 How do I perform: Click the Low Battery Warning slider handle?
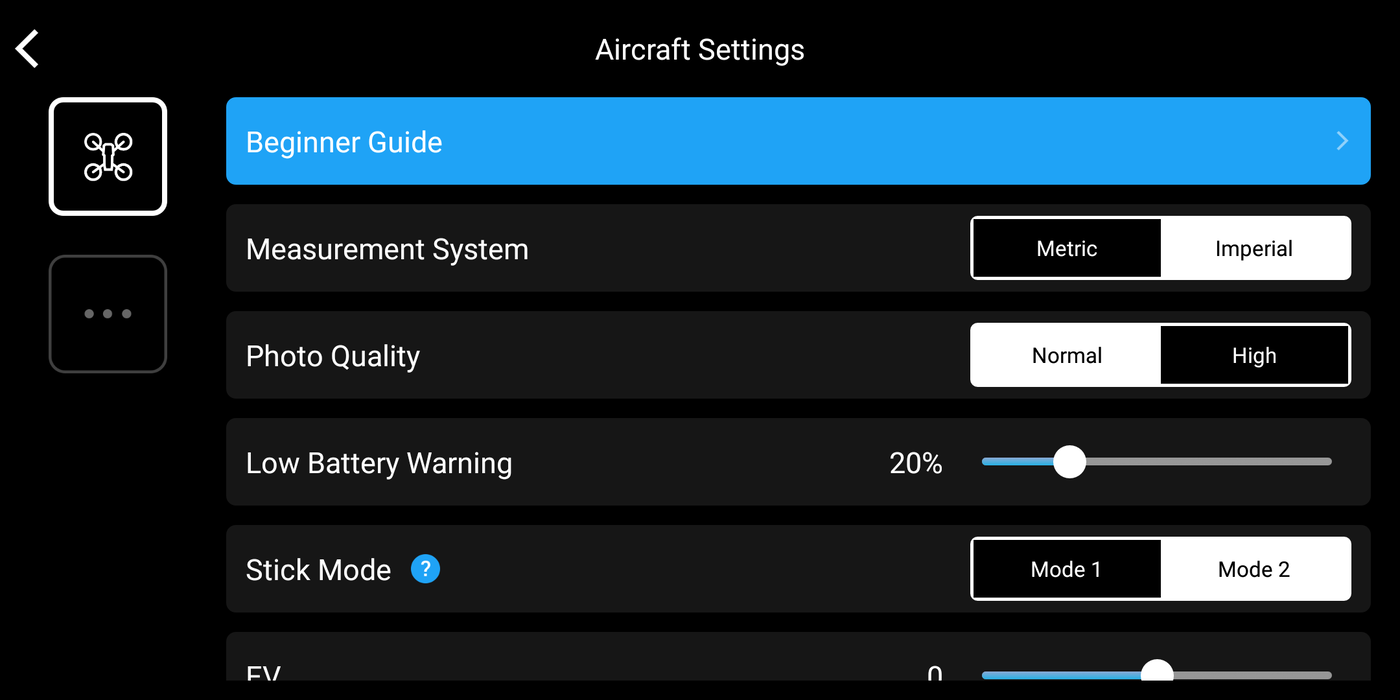pos(1069,462)
